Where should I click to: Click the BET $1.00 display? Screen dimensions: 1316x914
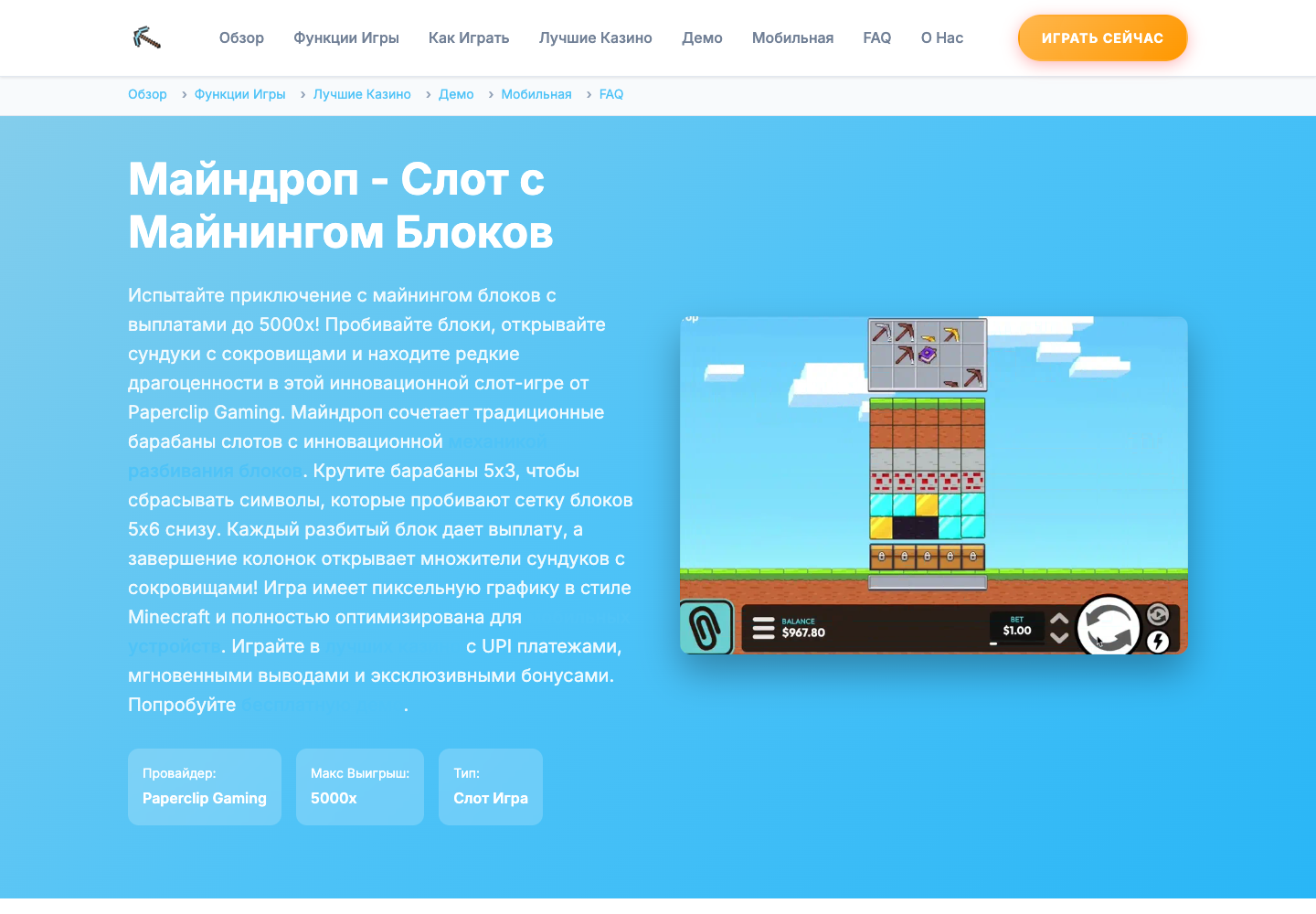(1016, 627)
